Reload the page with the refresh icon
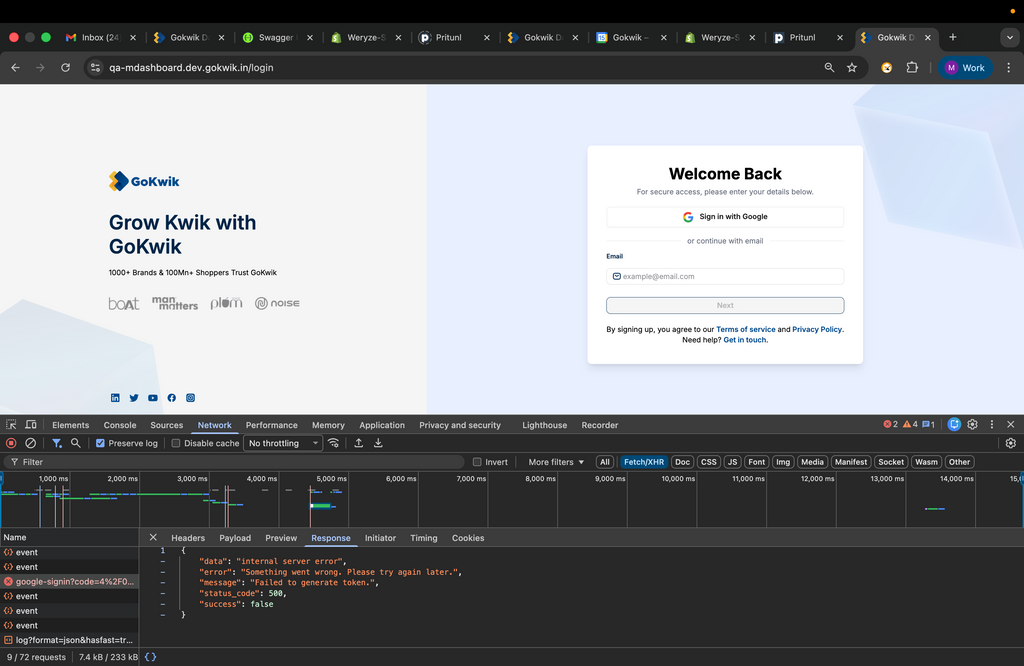 pyautogui.click(x=65, y=67)
